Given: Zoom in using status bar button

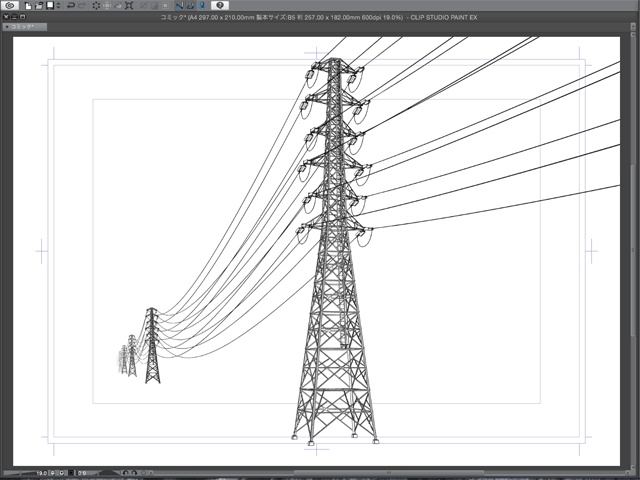Looking at the screenshot, I should pos(61,473).
